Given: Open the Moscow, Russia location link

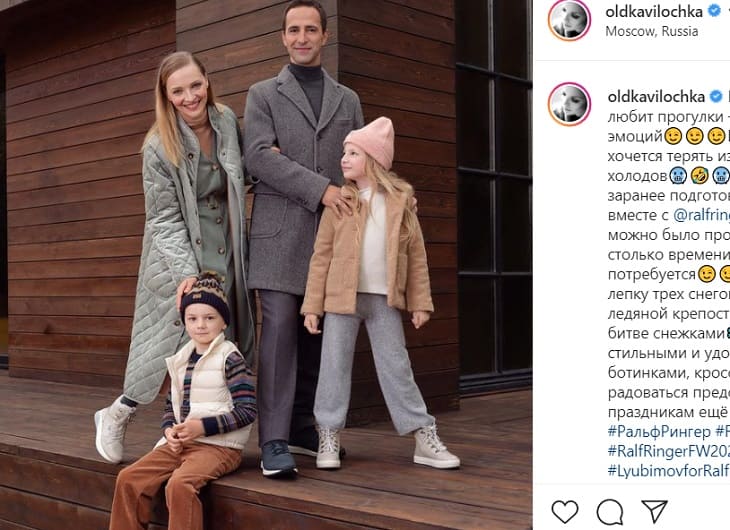Looking at the screenshot, I should click(x=652, y=31).
